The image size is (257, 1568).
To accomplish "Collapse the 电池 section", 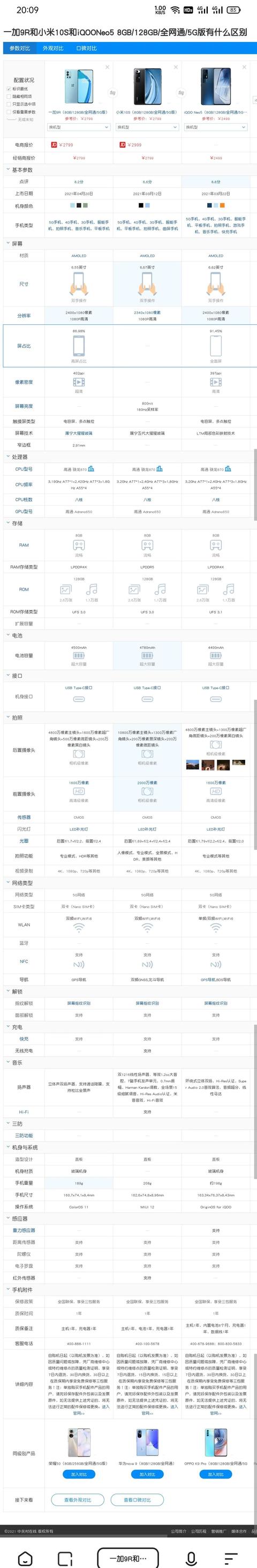I will 8,636.
